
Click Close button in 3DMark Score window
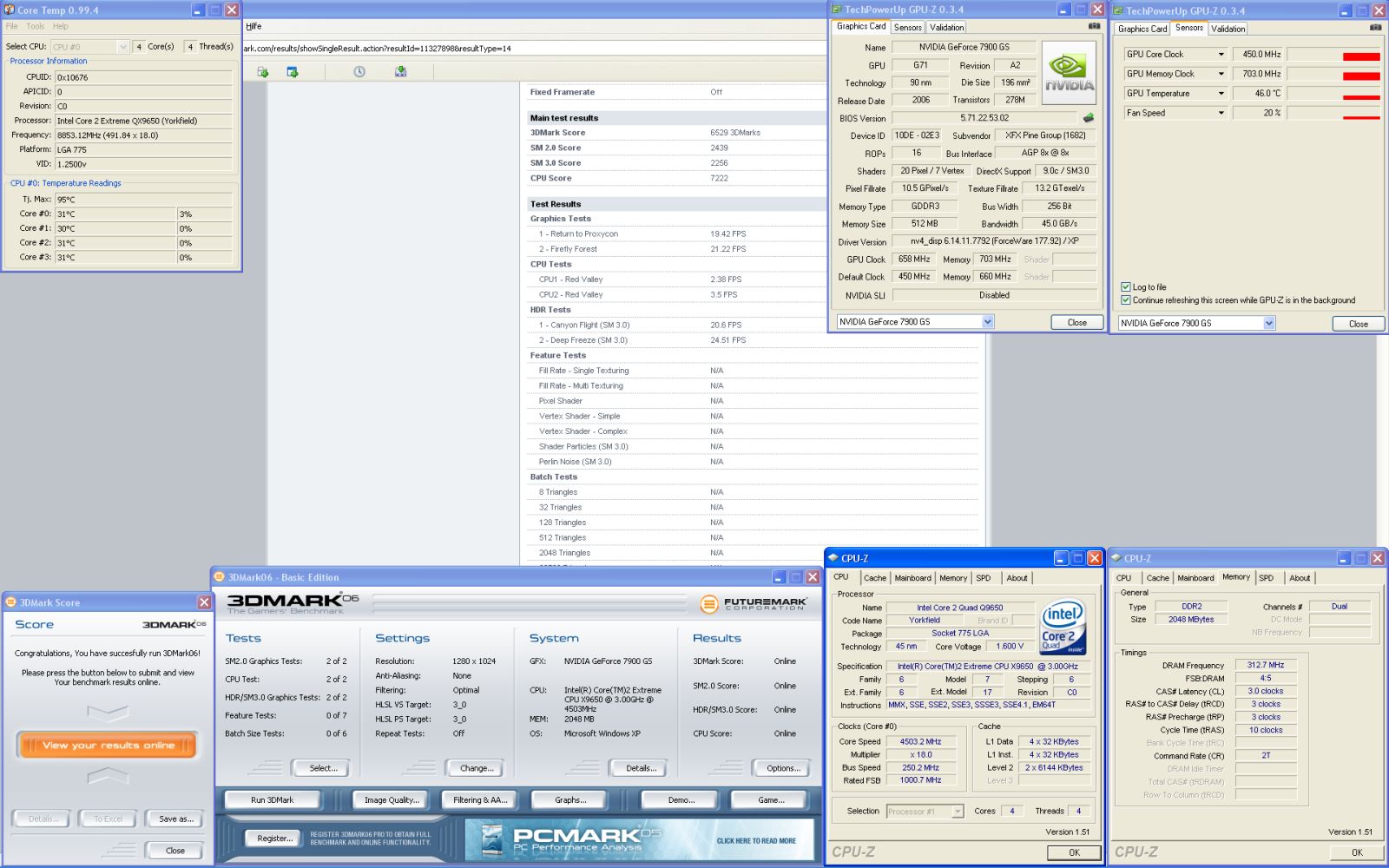pyautogui.click(x=175, y=851)
